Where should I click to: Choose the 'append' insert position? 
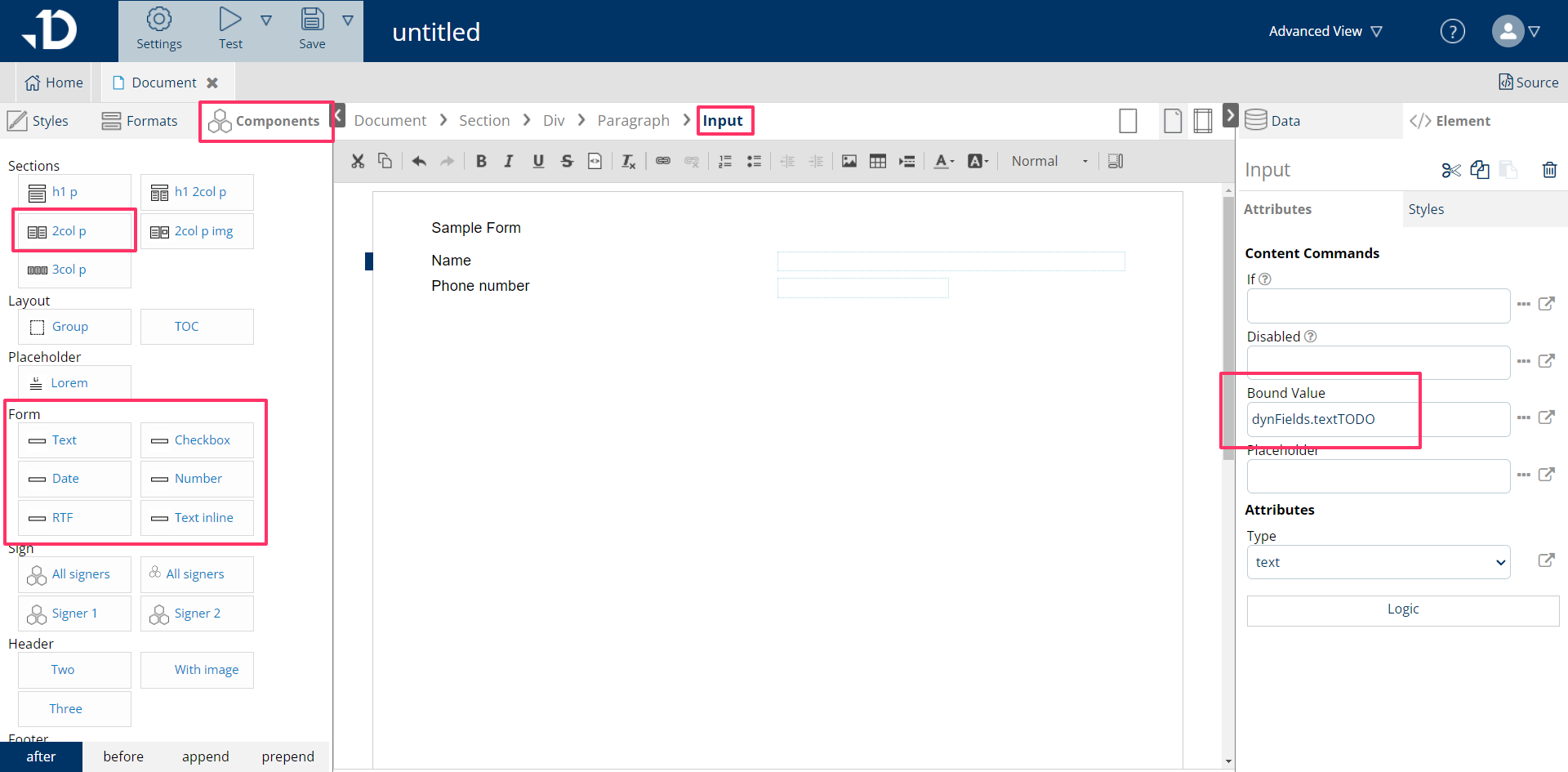[205, 756]
